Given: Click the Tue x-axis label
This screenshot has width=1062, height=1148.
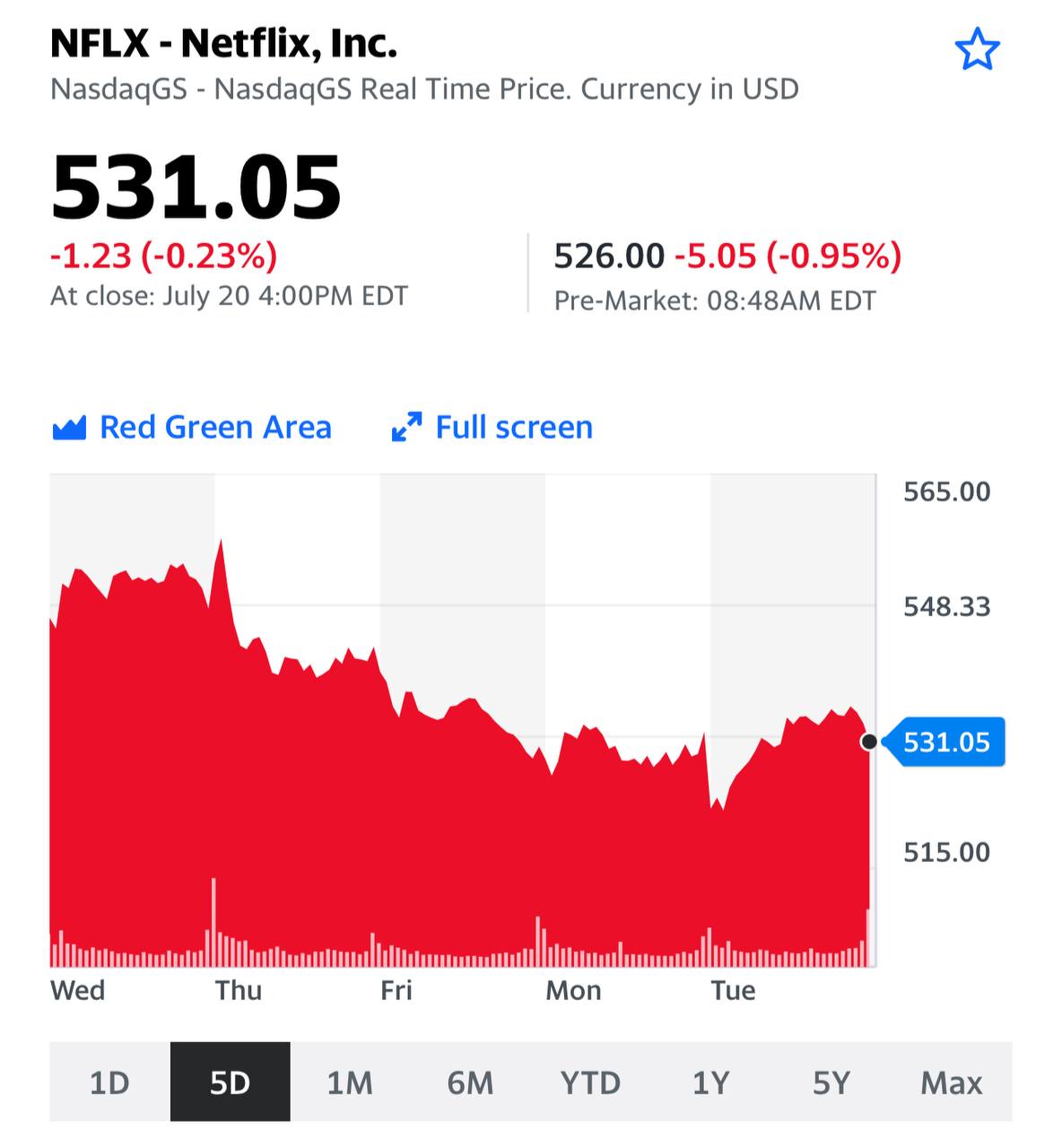Looking at the screenshot, I should [733, 990].
